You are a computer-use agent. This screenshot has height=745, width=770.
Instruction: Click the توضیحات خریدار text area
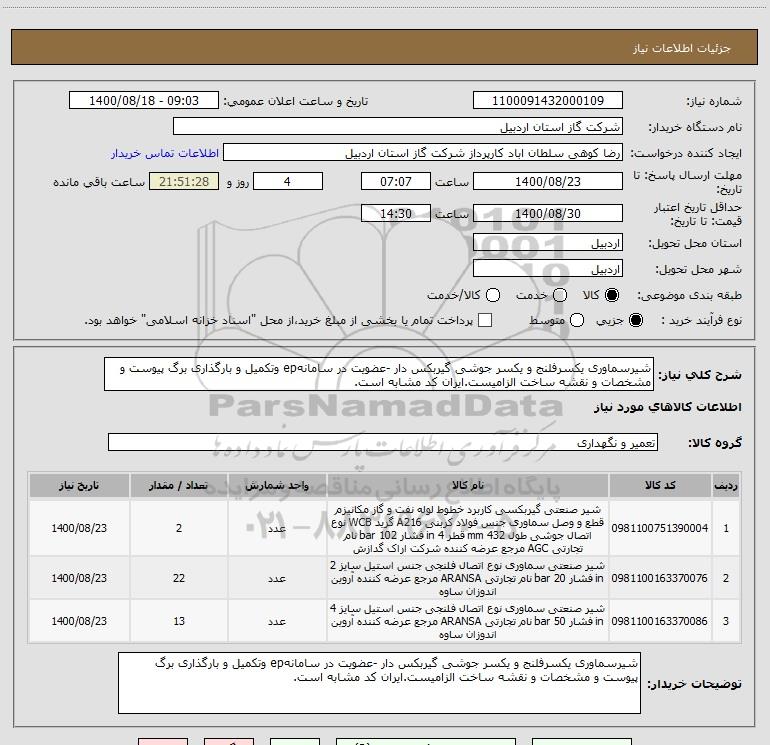pyautogui.click(x=379, y=683)
